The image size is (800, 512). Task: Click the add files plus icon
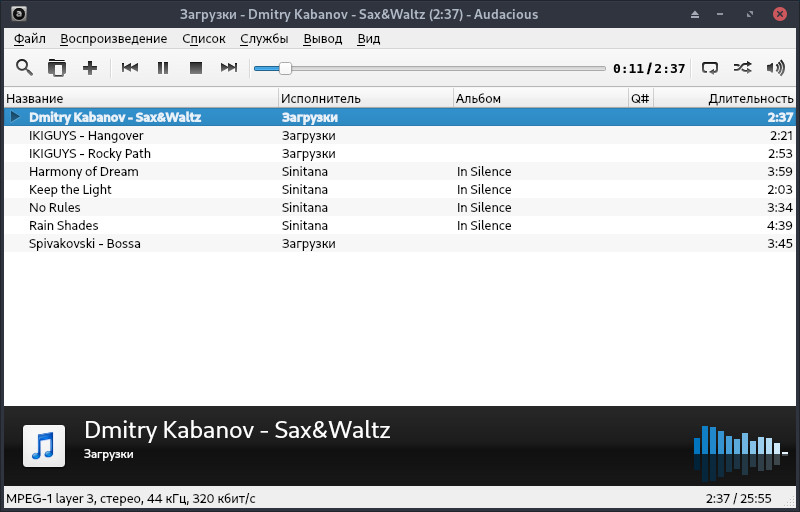click(90, 67)
